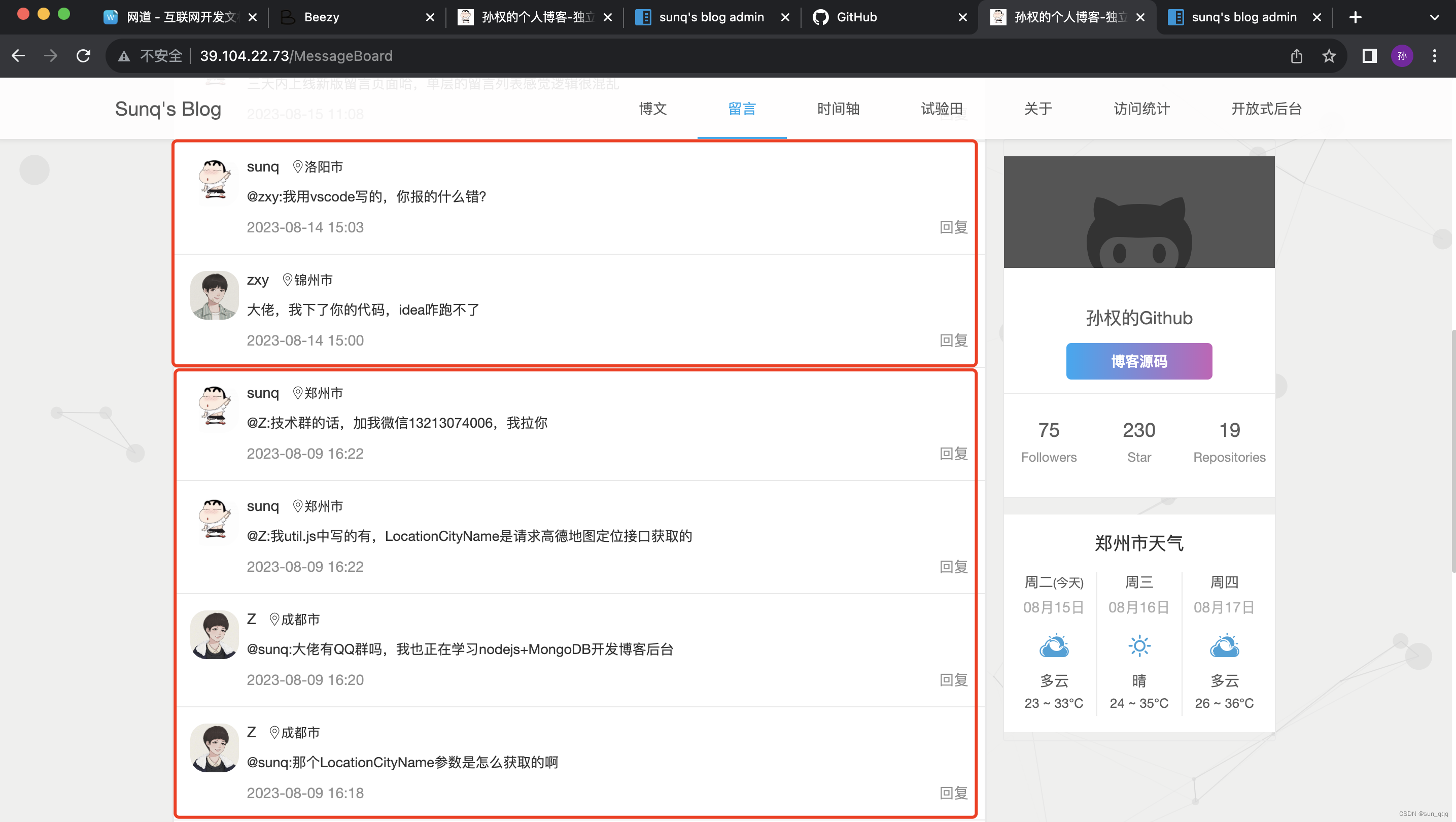Open Chrome three-dot menu

(x=1434, y=56)
